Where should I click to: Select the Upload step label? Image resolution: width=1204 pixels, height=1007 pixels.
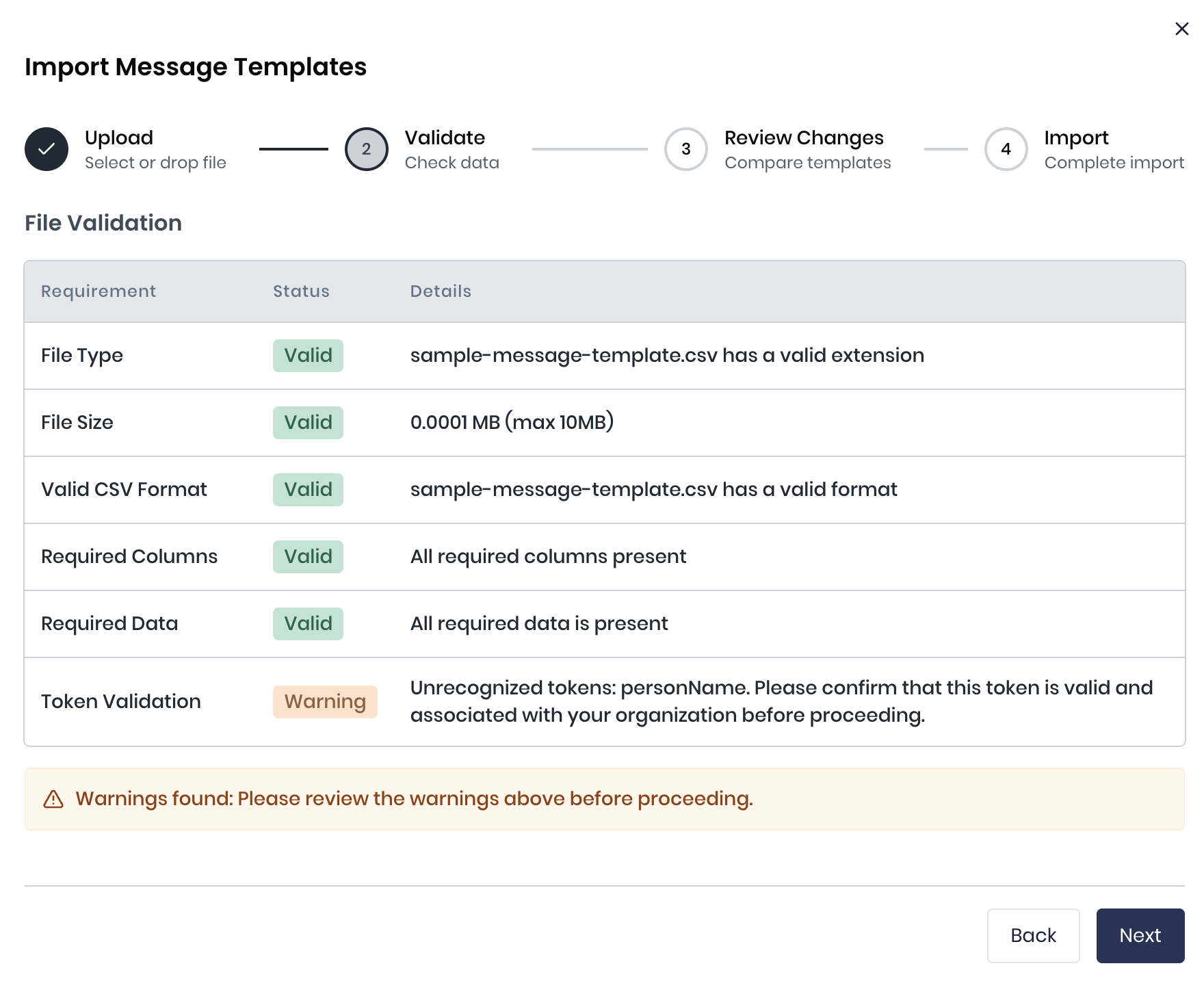click(x=119, y=138)
